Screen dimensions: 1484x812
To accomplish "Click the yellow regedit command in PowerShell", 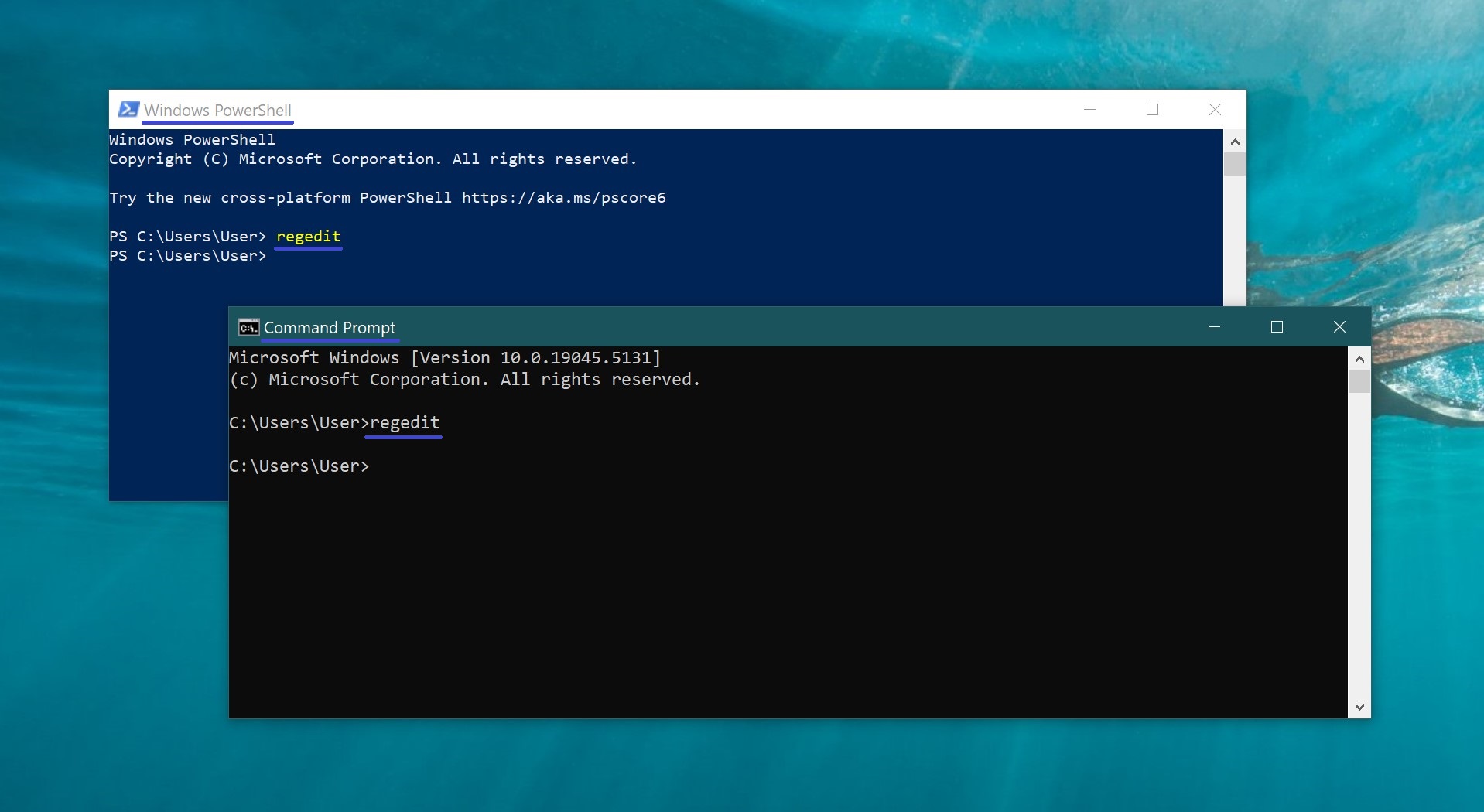I will (308, 237).
